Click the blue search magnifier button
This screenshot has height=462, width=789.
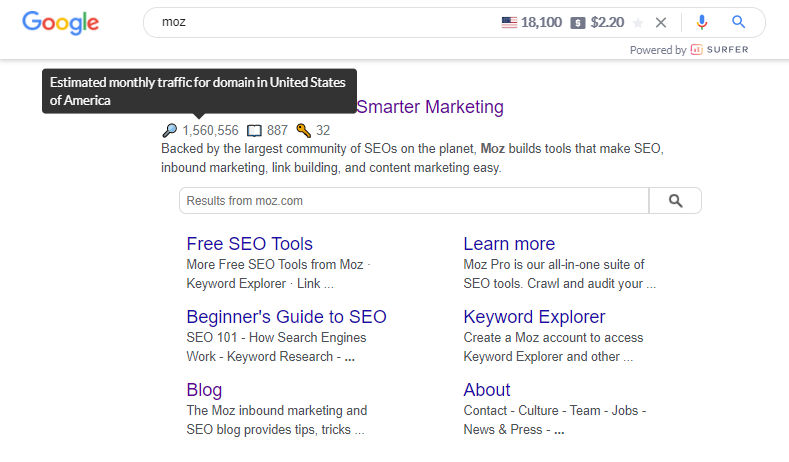click(x=738, y=22)
